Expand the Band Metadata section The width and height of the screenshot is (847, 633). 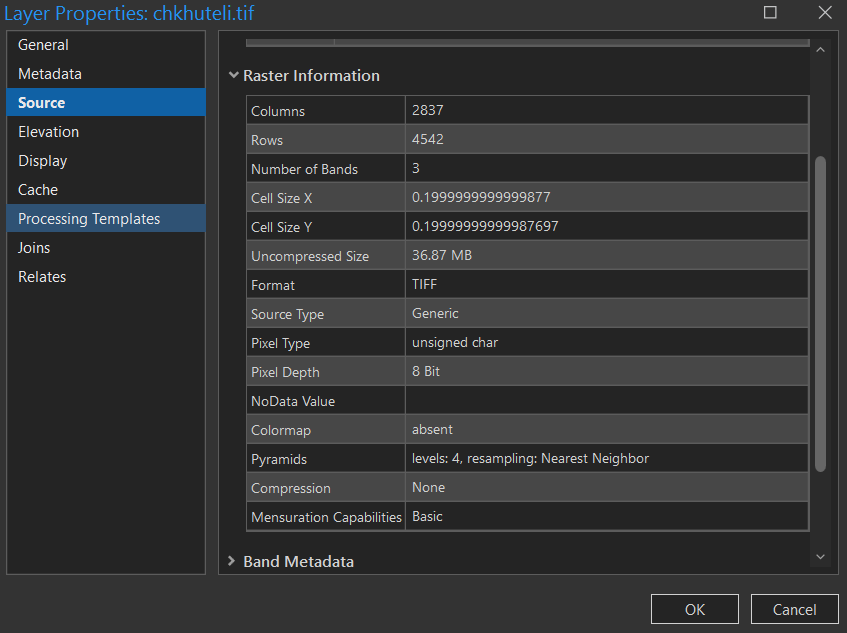(233, 561)
